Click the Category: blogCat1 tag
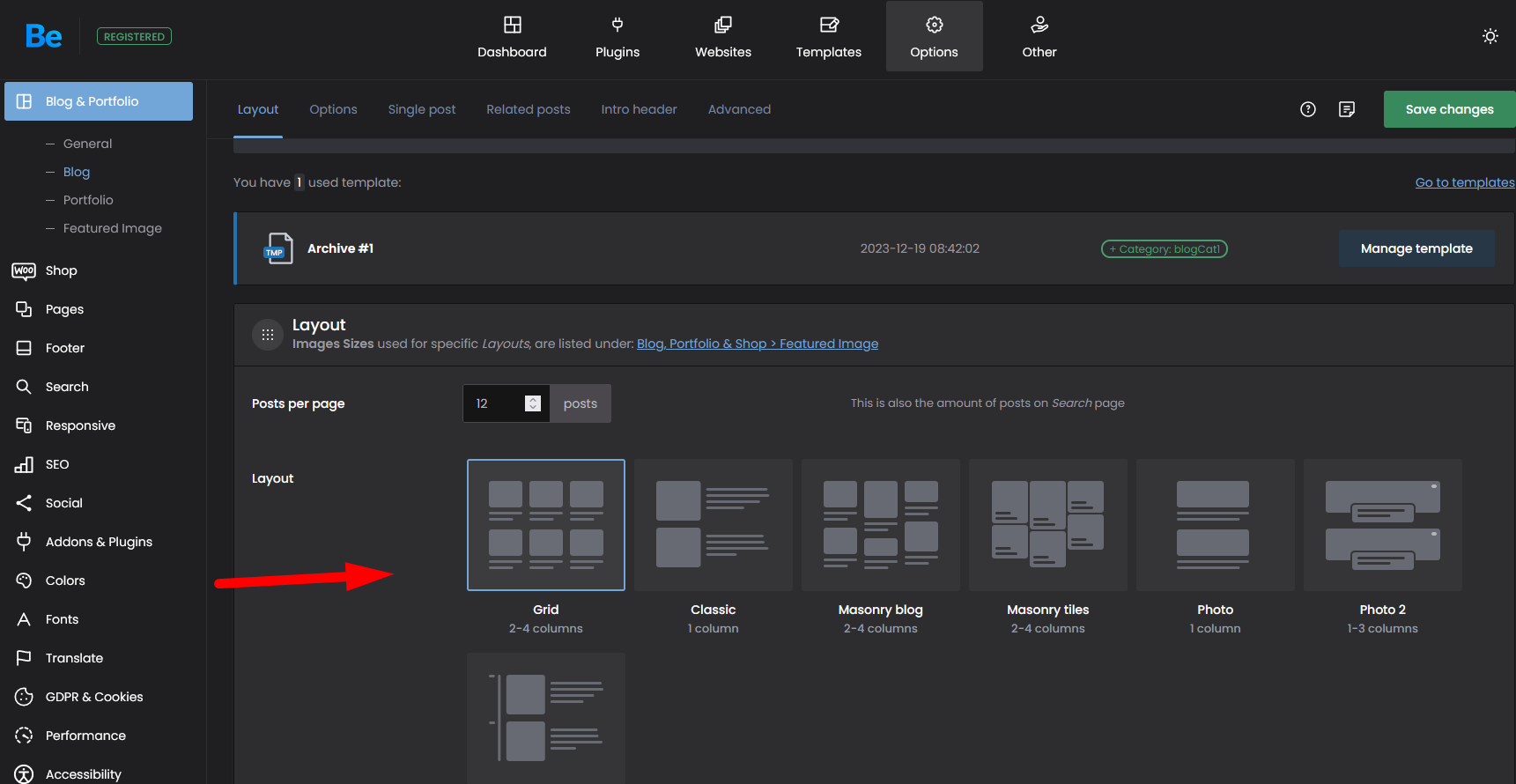The height and width of the screenshot is (784, 1516). [1165, 249]
